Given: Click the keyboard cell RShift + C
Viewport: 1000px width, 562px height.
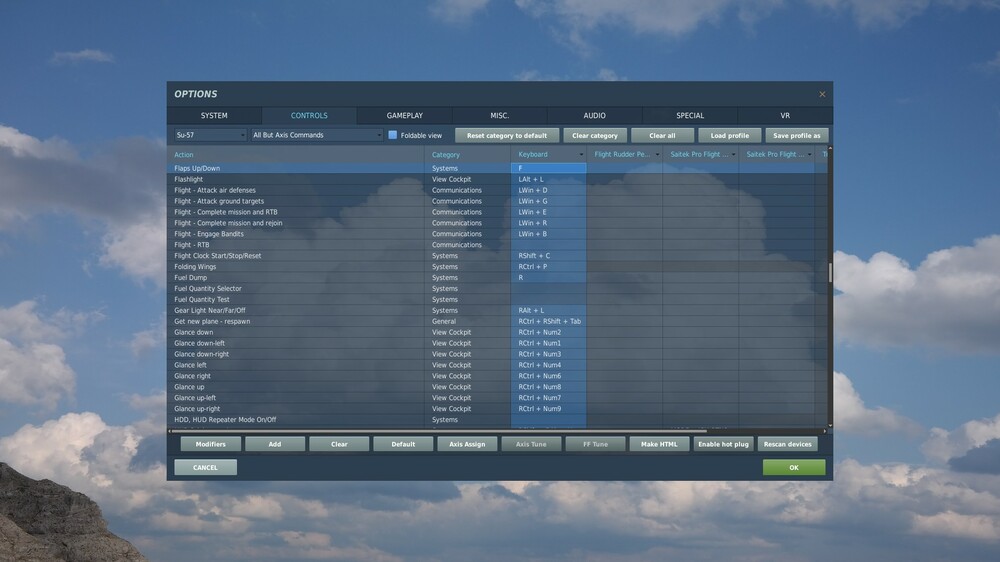Looking at the screenshot, I should (x=548, y=256).
